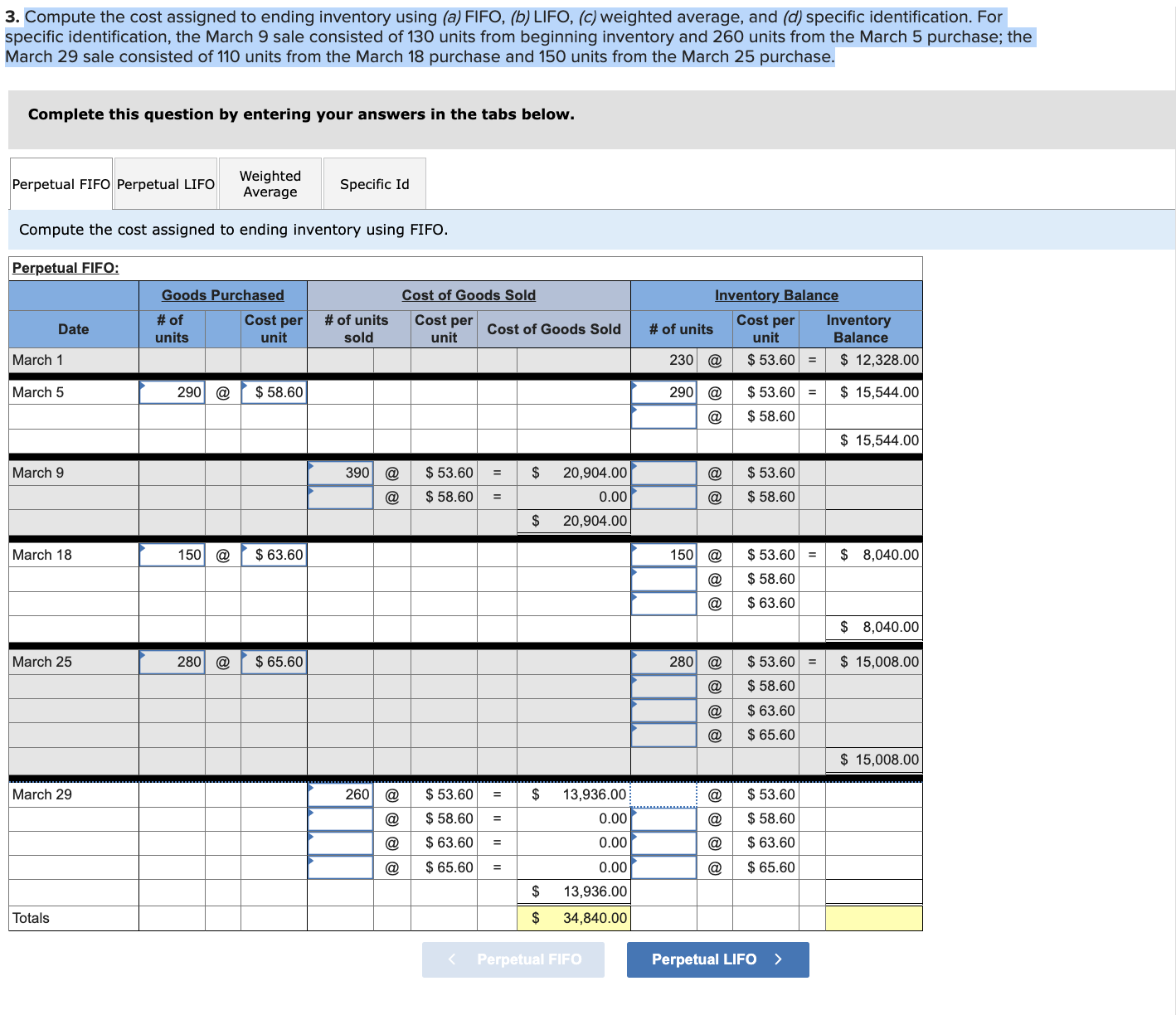Switch to the Perpetual LIFO tab
Viewport: 1176px width, 1015px height.
165,183
